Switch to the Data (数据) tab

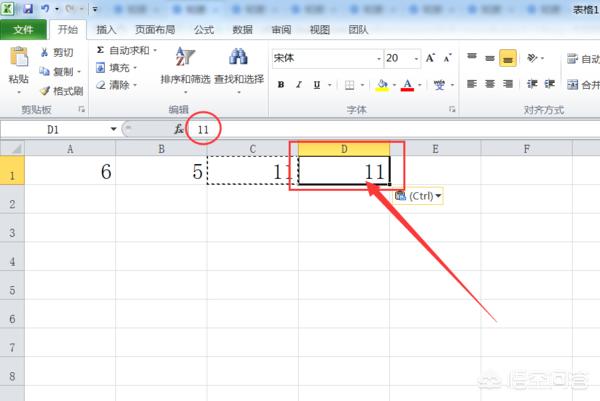(242, 29)
